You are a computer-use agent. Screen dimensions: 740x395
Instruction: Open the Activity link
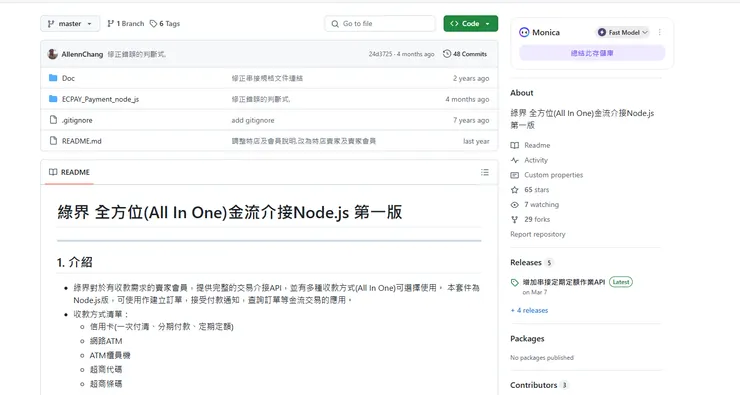[536, 160]
